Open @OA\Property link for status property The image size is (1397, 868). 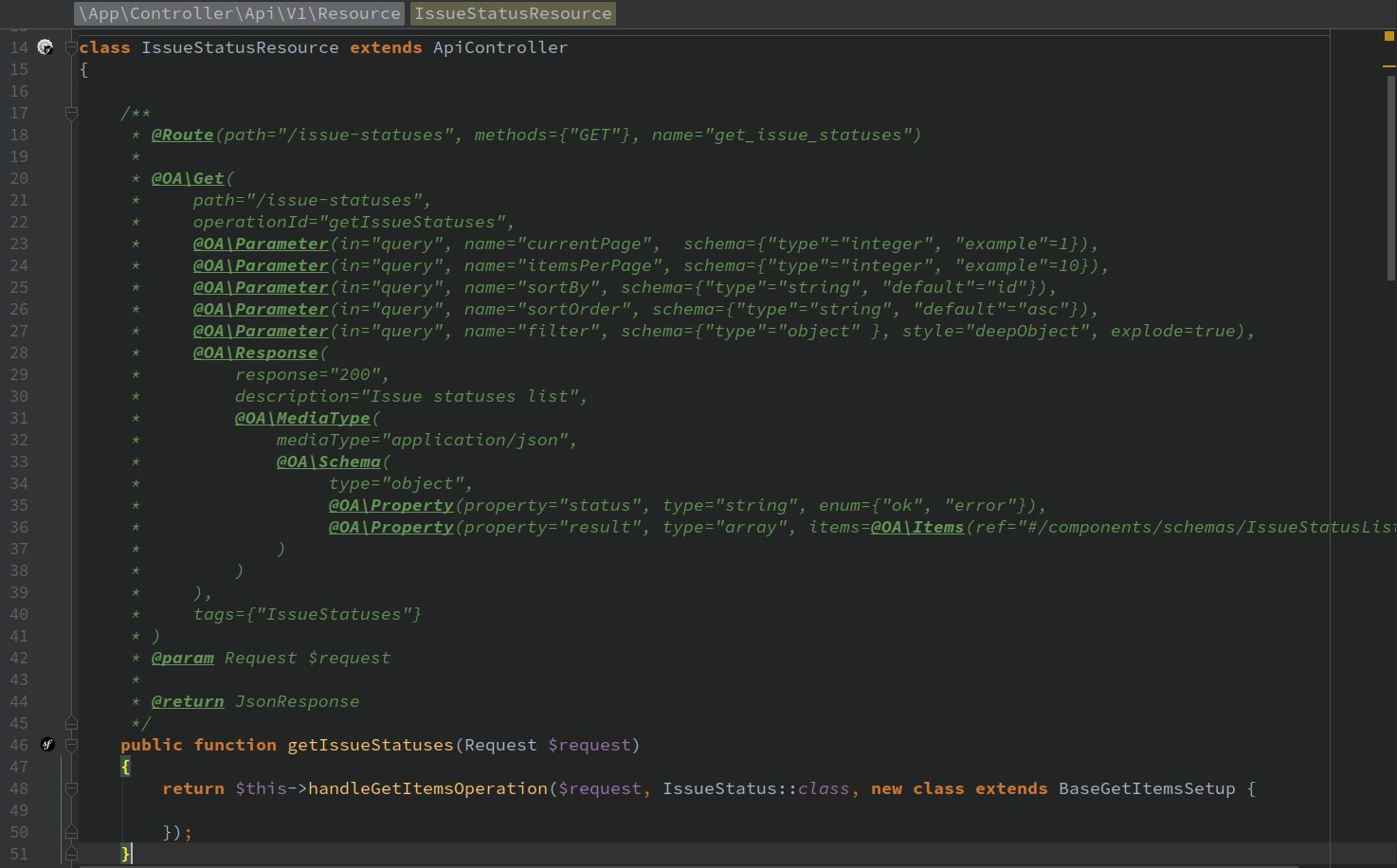391,505
